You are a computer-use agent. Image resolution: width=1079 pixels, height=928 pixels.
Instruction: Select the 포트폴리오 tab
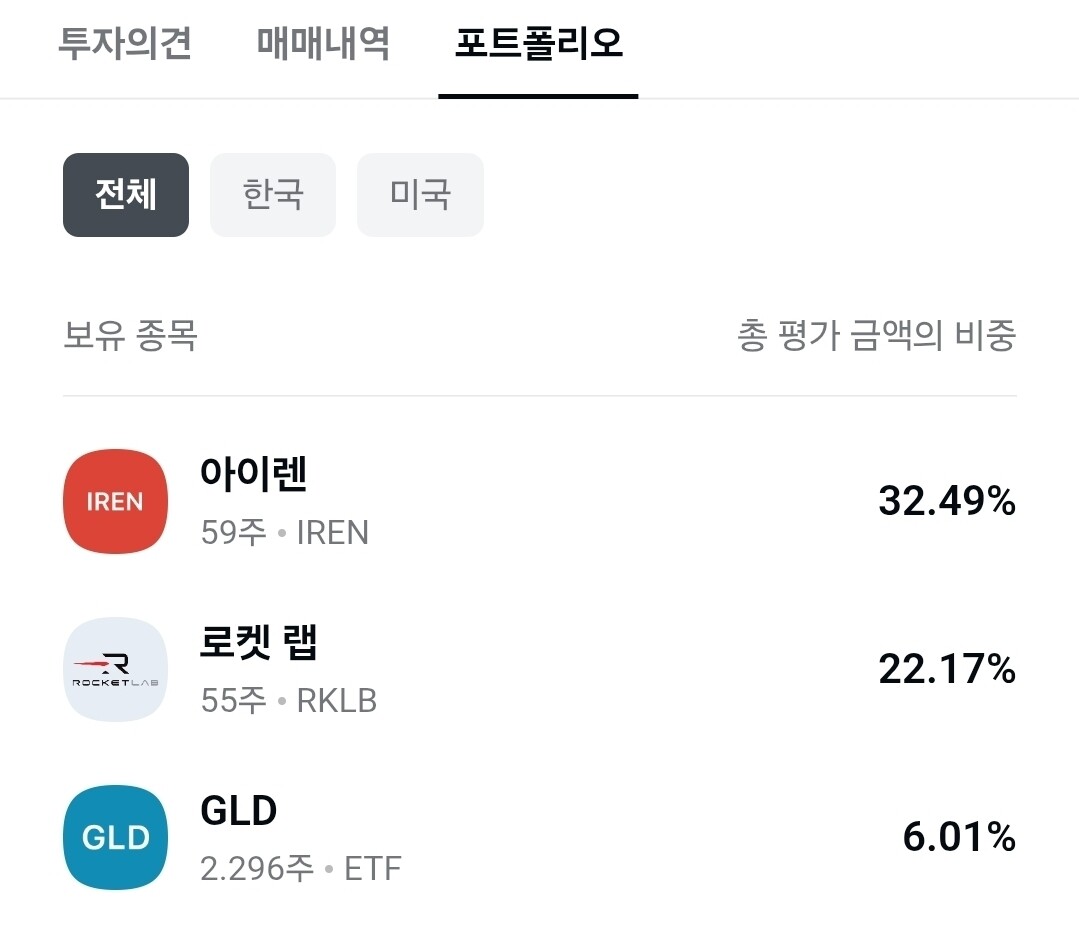pos(539,43)
